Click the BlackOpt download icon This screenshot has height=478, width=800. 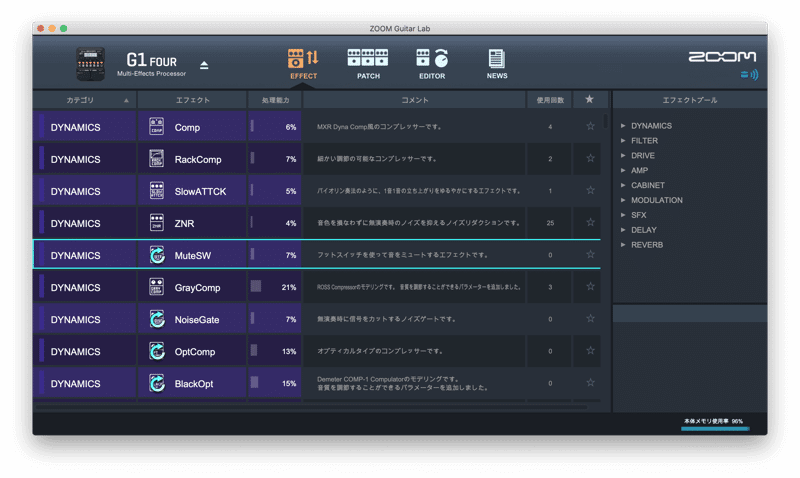(x=157, y=383)
